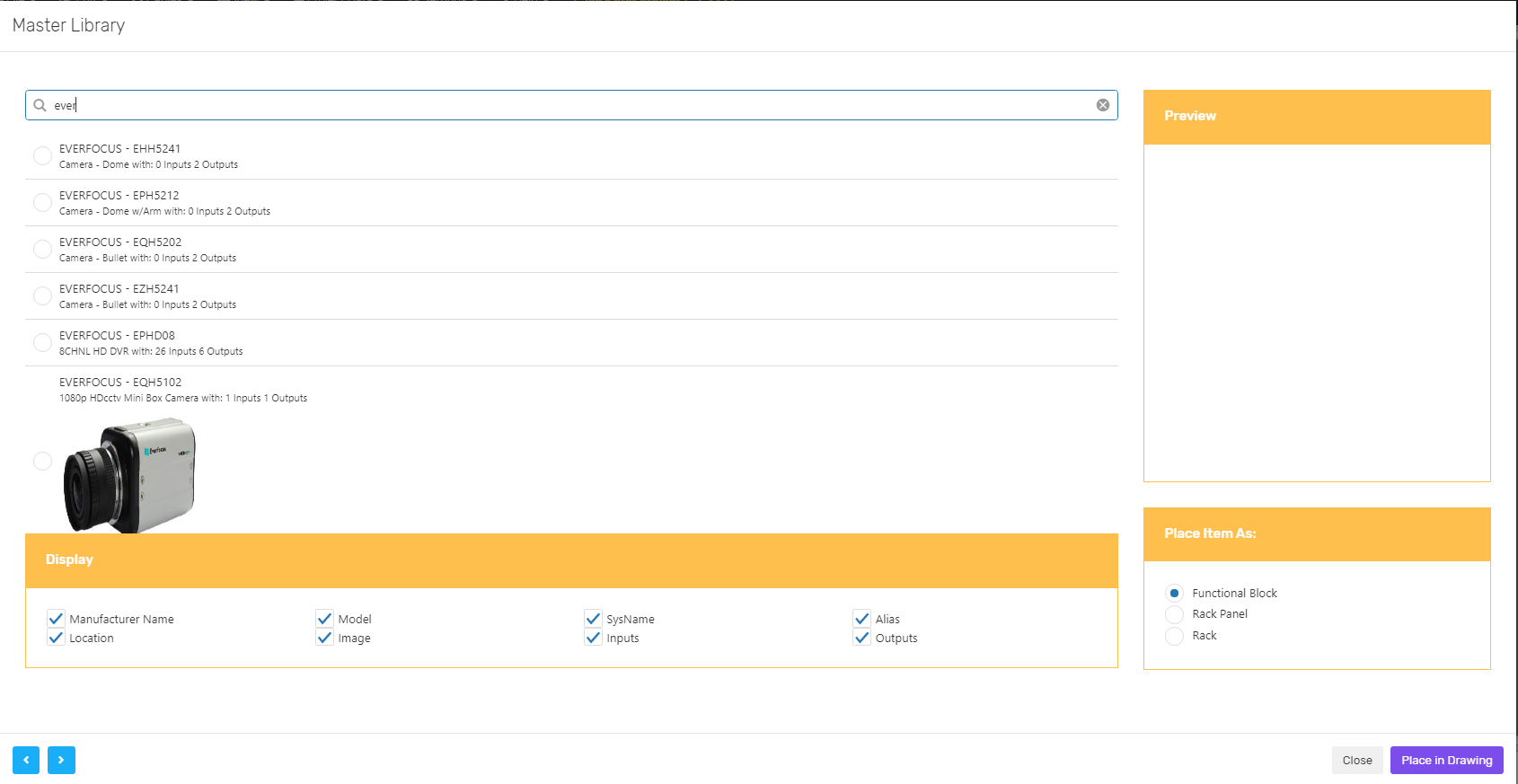Uncheck the Inputs checkbox

click(x=593, y=638)
